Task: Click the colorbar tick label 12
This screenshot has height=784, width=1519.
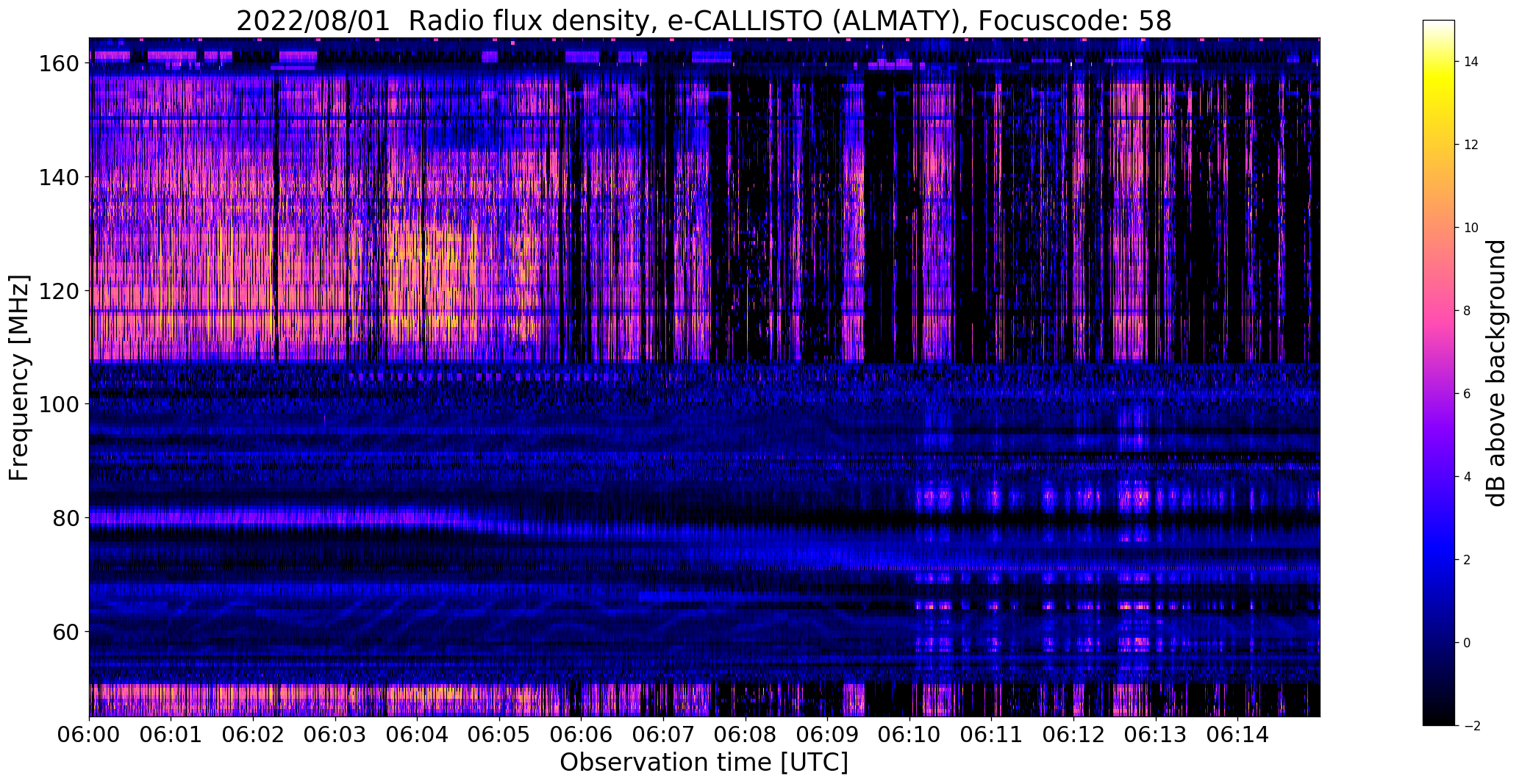Action: click(1471, 145)
